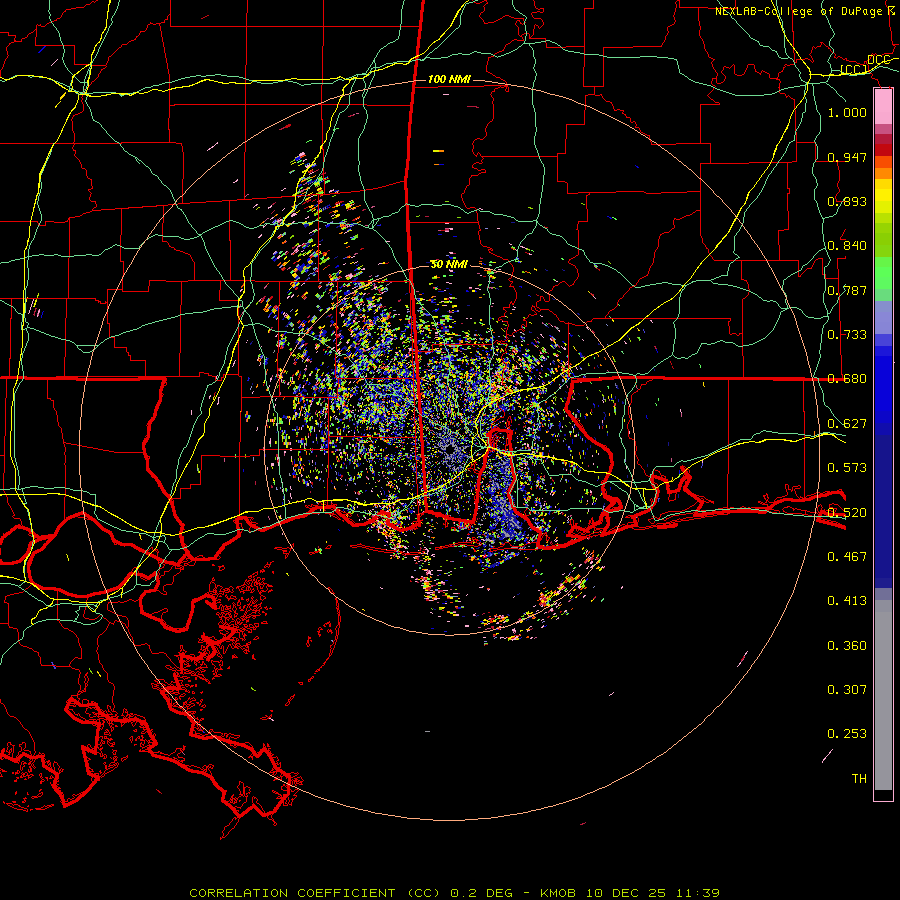The image size is (900, 900).
Task: Click the pink 1.000 color bar segment
Action: coord(883,107)
